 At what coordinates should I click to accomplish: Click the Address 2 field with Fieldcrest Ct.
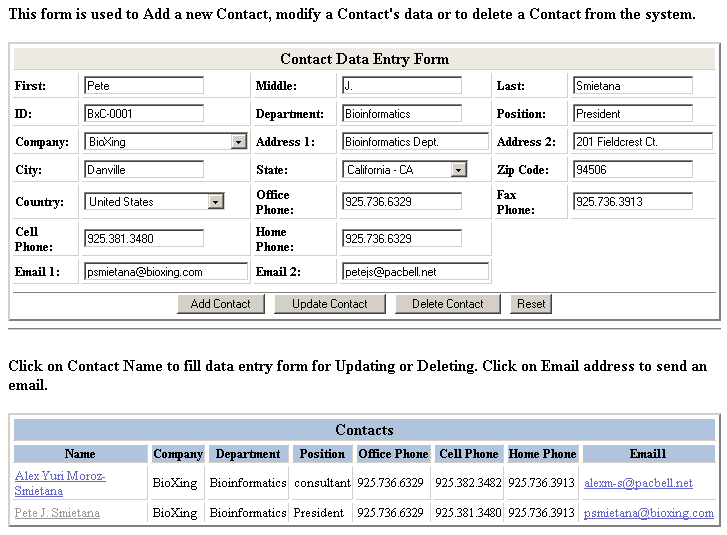point(642,142)
